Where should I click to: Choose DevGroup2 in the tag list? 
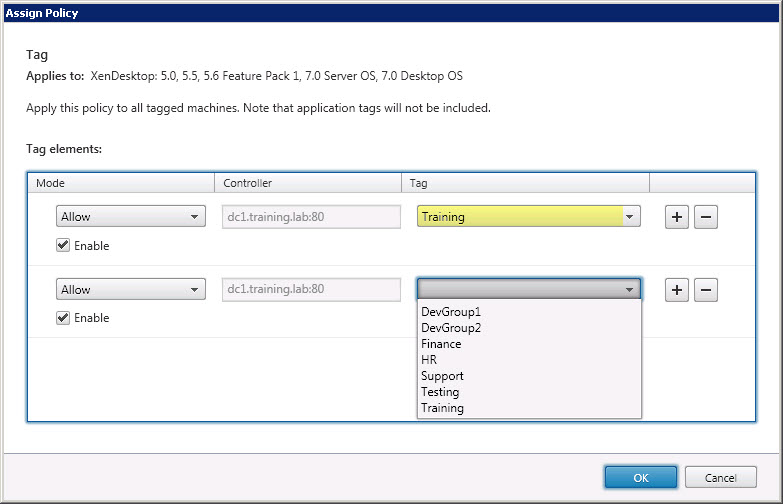pos(451,328)
